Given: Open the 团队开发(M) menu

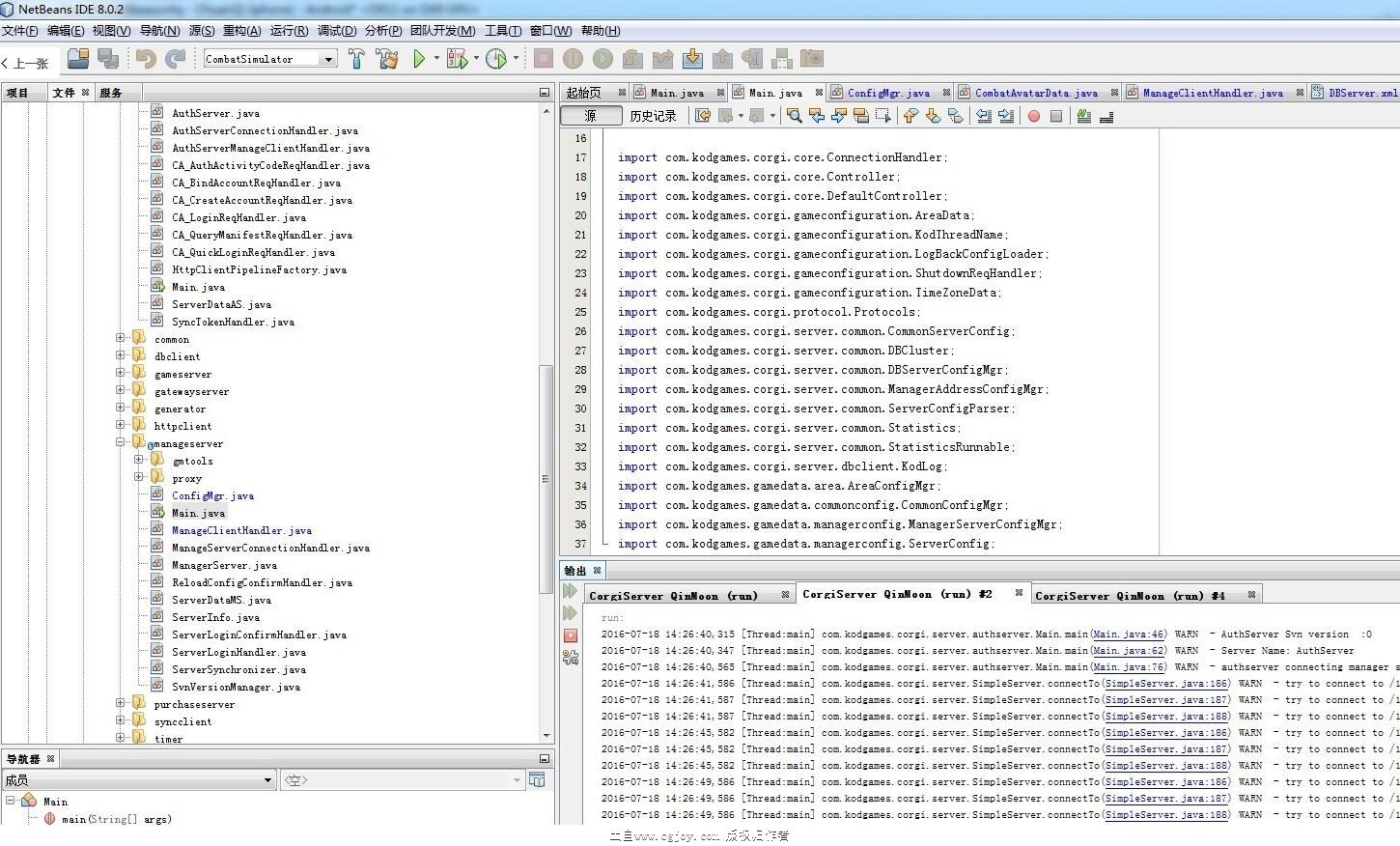Looking at the screenshot, I should [x=443, y=31].
